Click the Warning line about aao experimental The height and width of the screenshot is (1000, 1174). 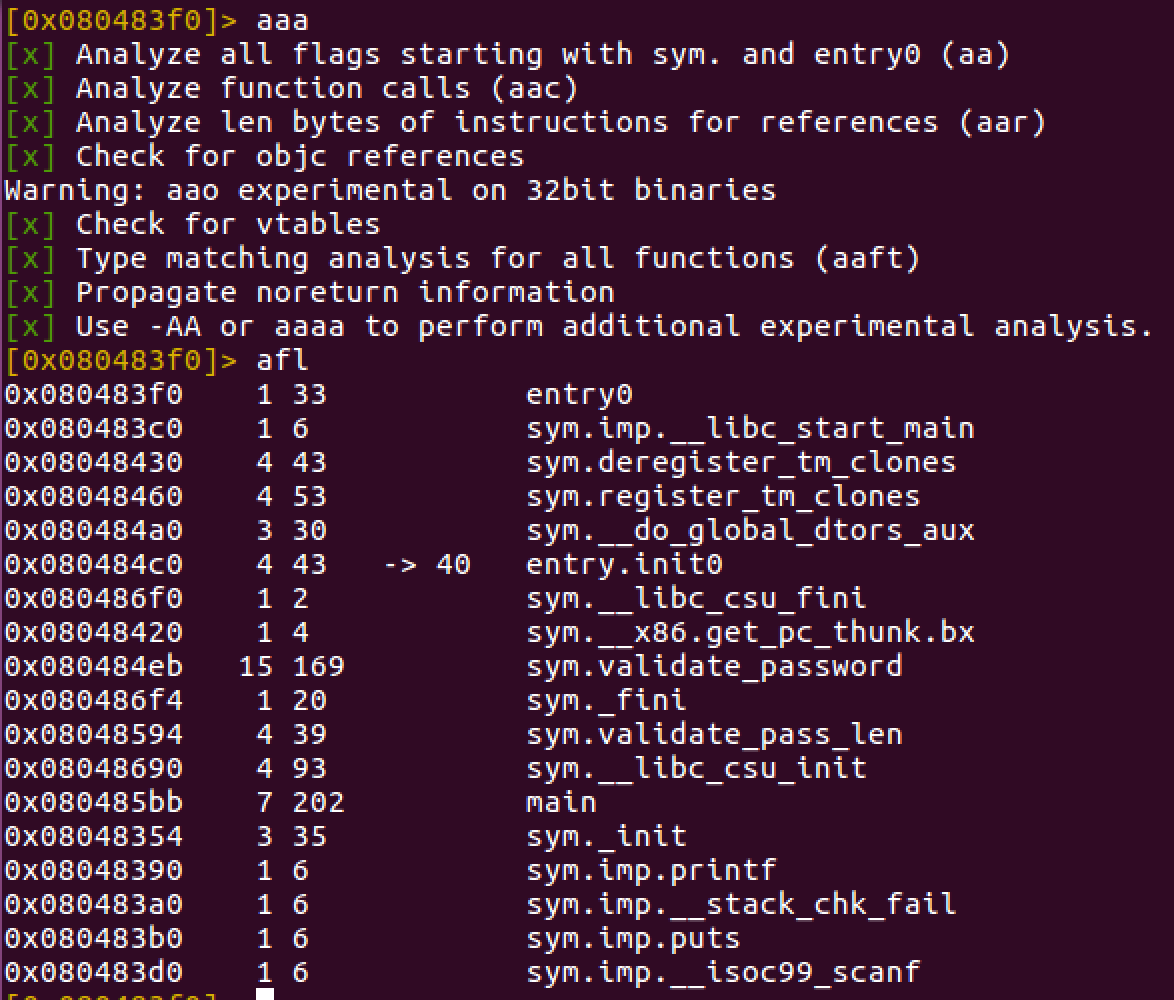(x=390, y=190)
